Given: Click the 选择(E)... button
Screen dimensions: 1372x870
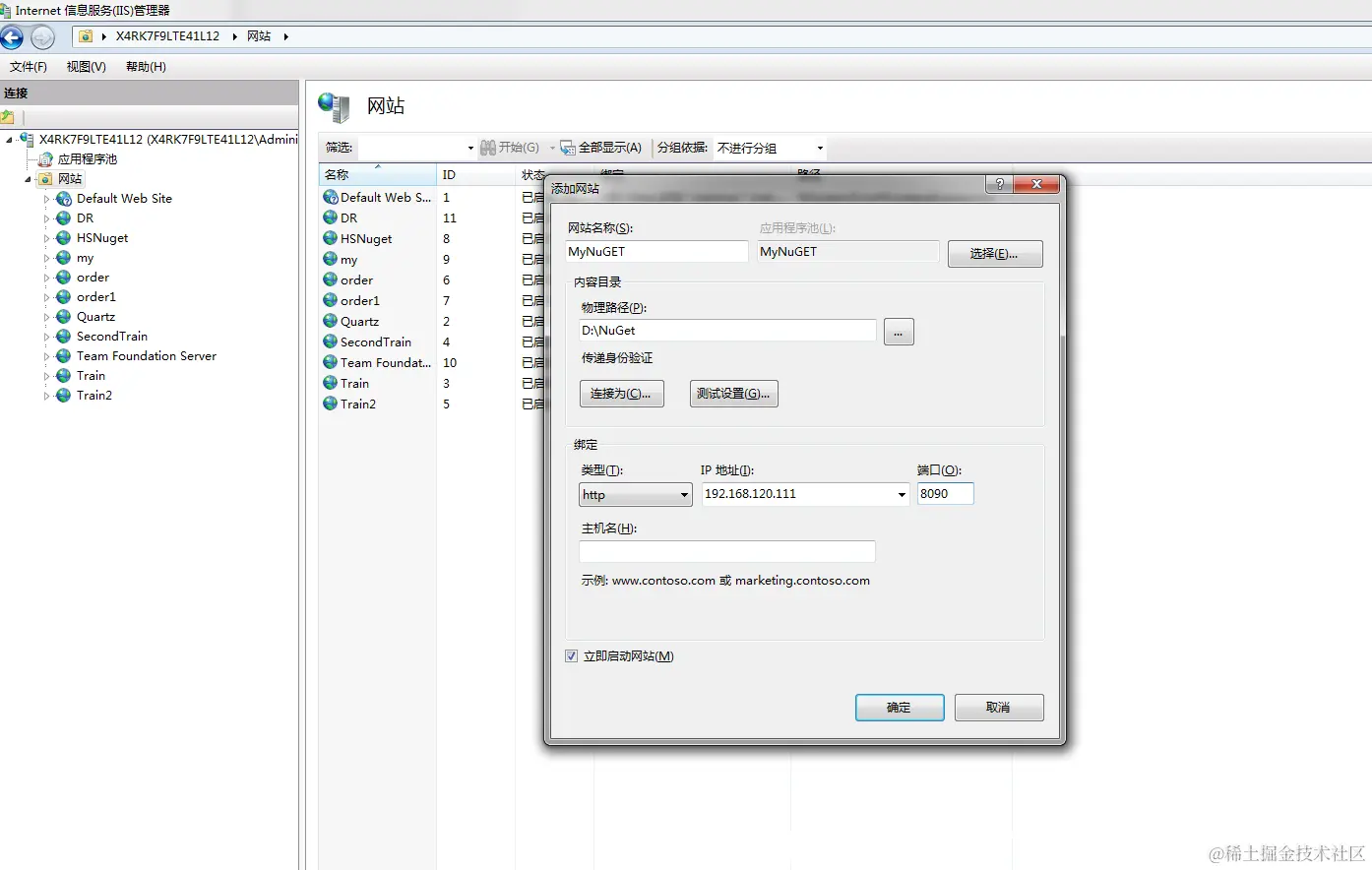Looking at the screenshot, I should pos(995,254).
